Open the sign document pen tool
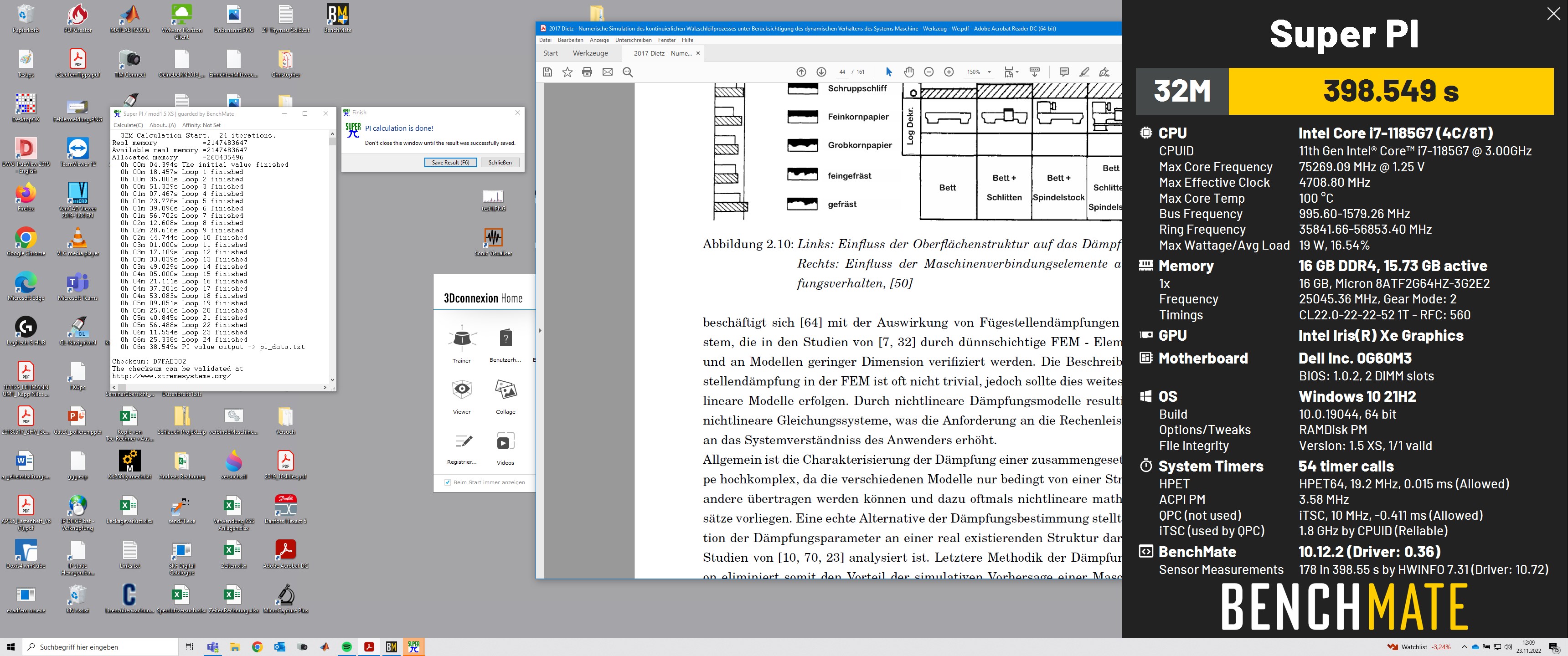The height and width of the screenshot is (656, 1568). (1104, 72)
